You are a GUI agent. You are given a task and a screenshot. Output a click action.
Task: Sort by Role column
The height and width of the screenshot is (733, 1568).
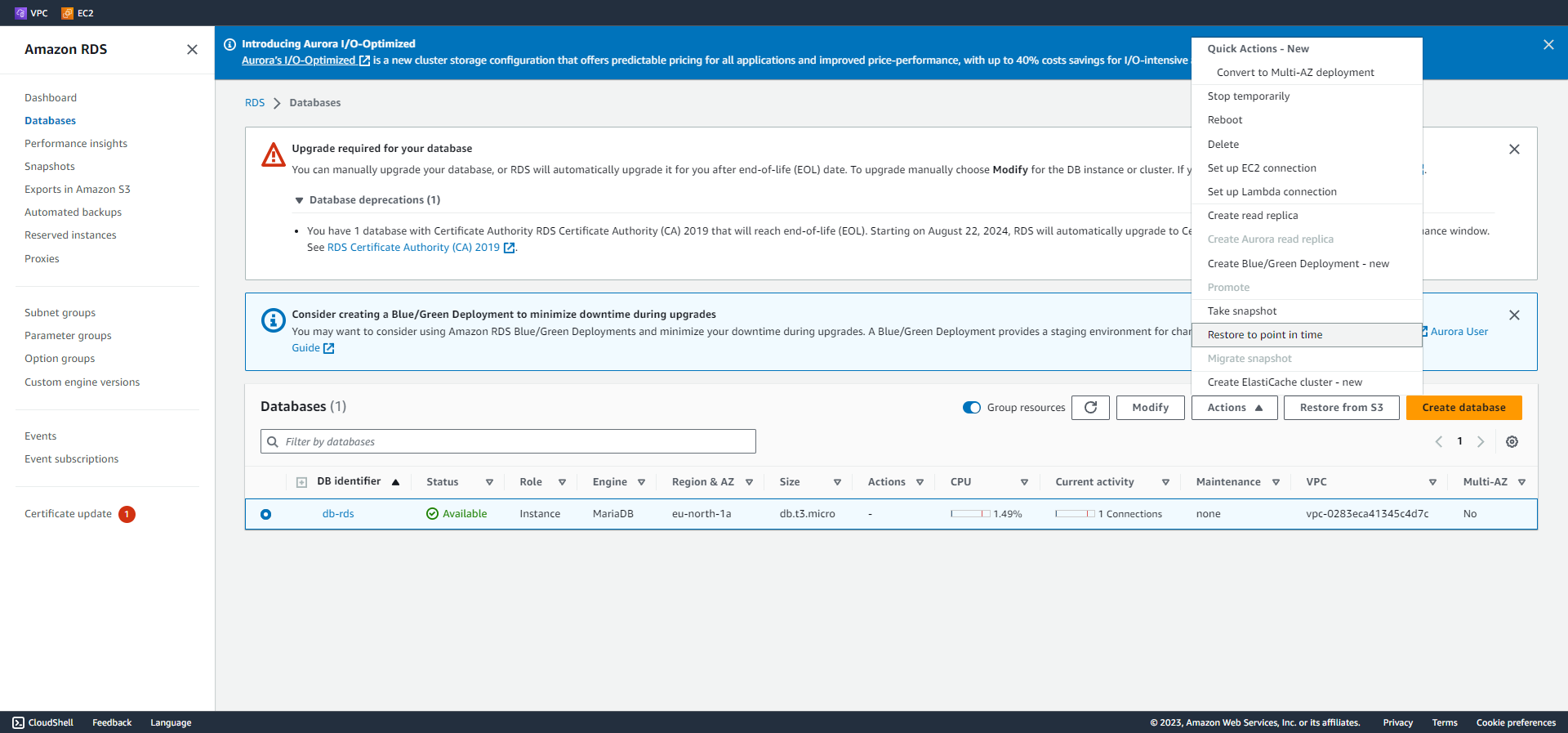pyautogui.click(x=562, y=482)
